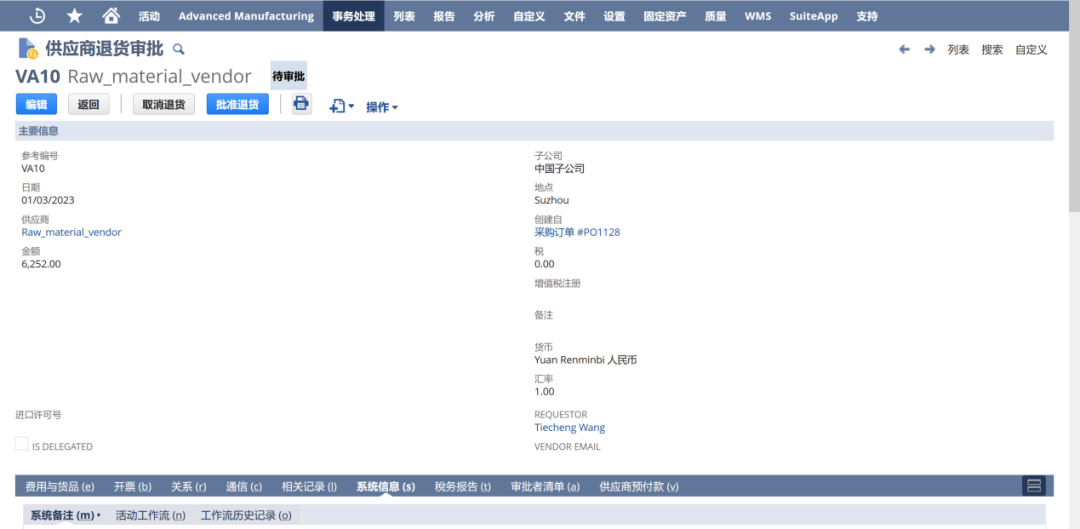Image resolution: width=1080 pixels, height=529 pixels.
Task: Click the 取消退货 button
Action: pos(164,104)
